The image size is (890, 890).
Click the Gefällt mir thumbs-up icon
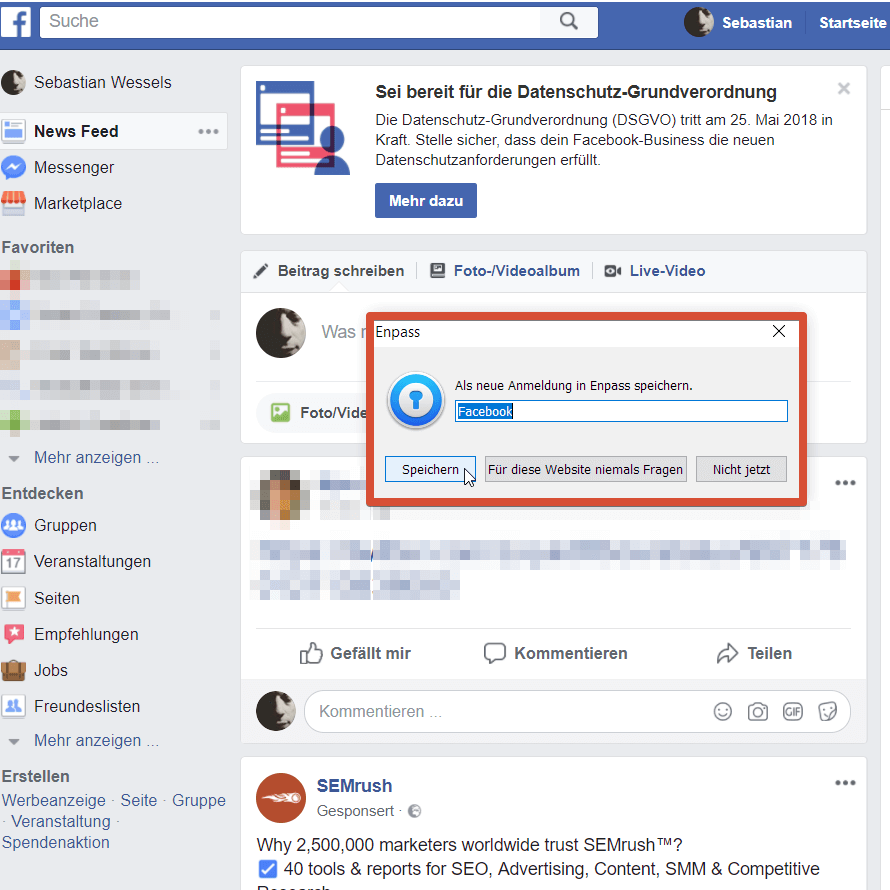point(311,653)
